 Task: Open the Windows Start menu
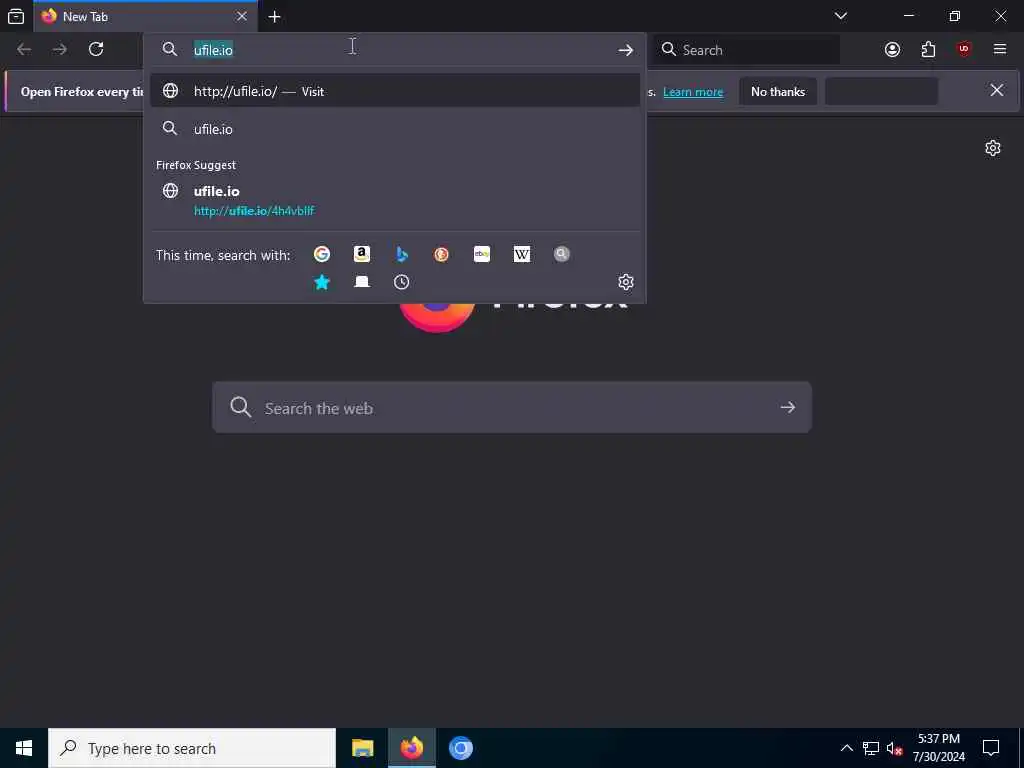coord(24,748)
